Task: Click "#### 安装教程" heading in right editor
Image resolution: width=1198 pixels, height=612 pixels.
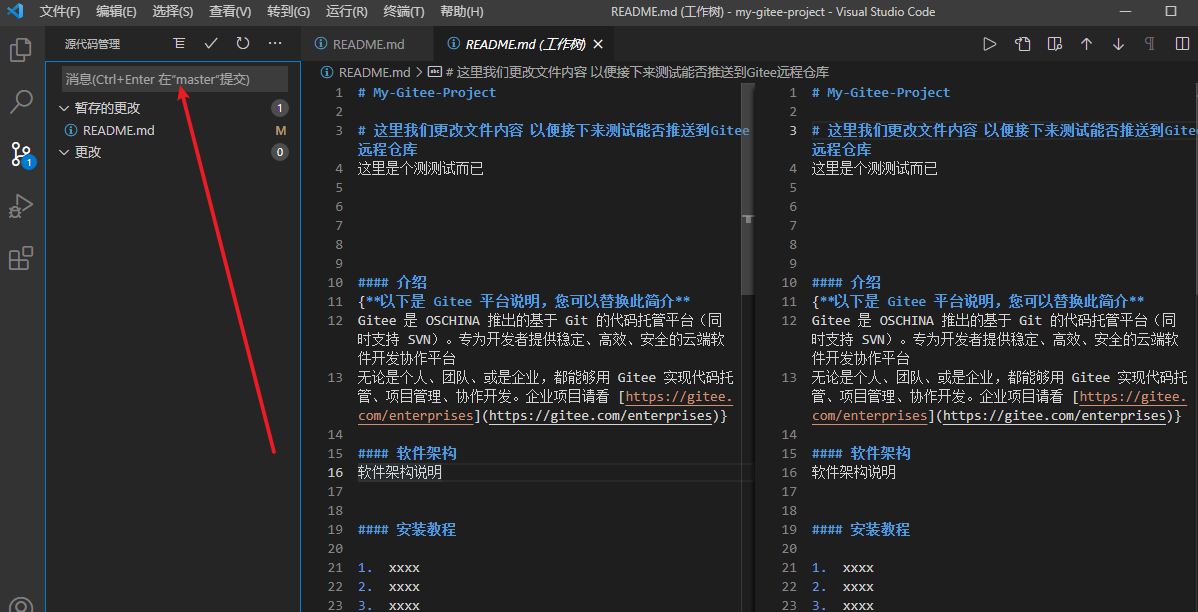Action: [x=861, y=529]
